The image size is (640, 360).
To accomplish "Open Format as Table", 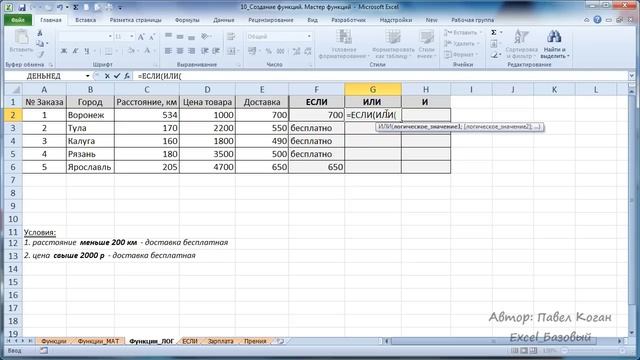I will [392, 44].
